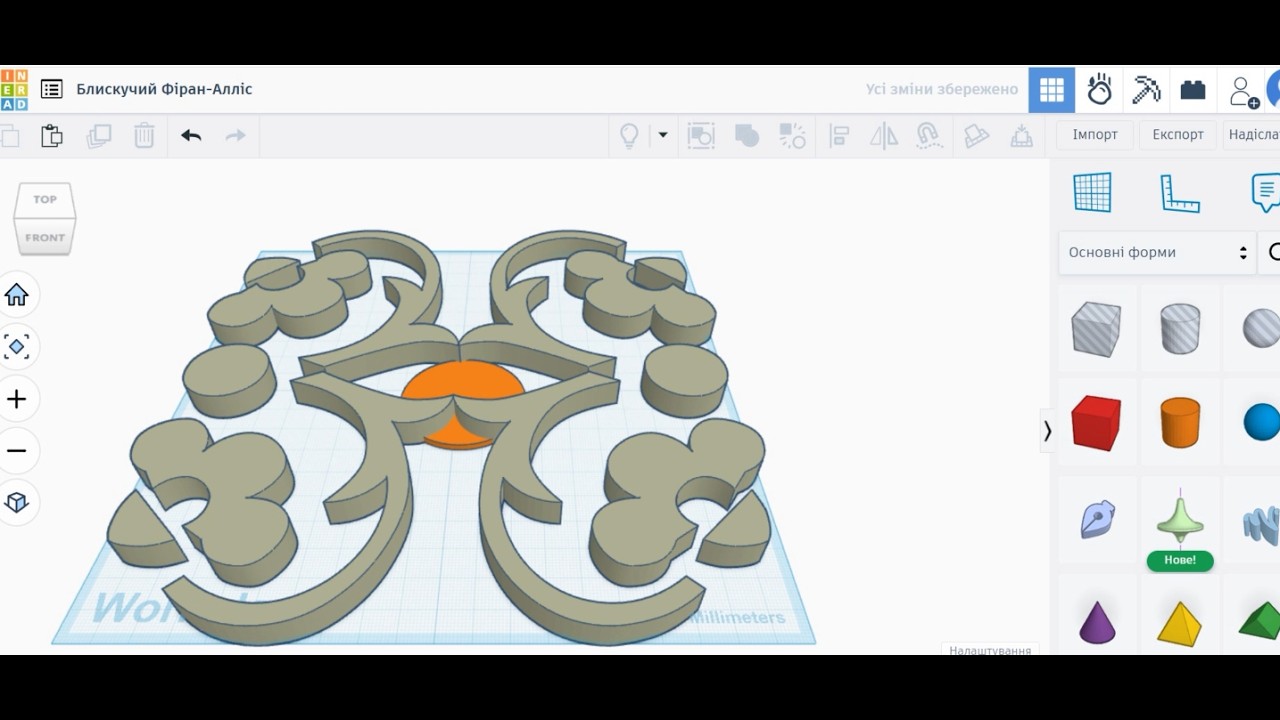The height and width of the screenshot is (720, 1280).
Task: Select the striped hole Box shape
Action: pos(1096,328)
